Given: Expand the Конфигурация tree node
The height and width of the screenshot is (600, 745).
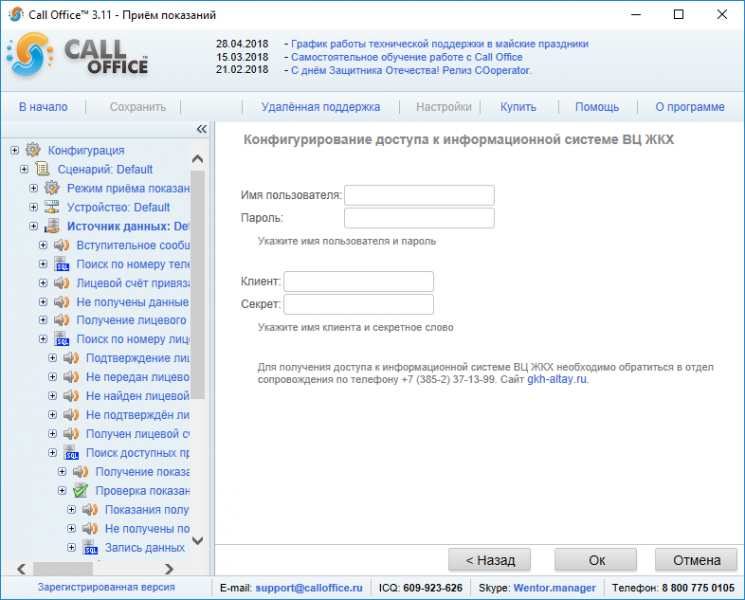Looking at the screenshot, I should click(15, 150).
